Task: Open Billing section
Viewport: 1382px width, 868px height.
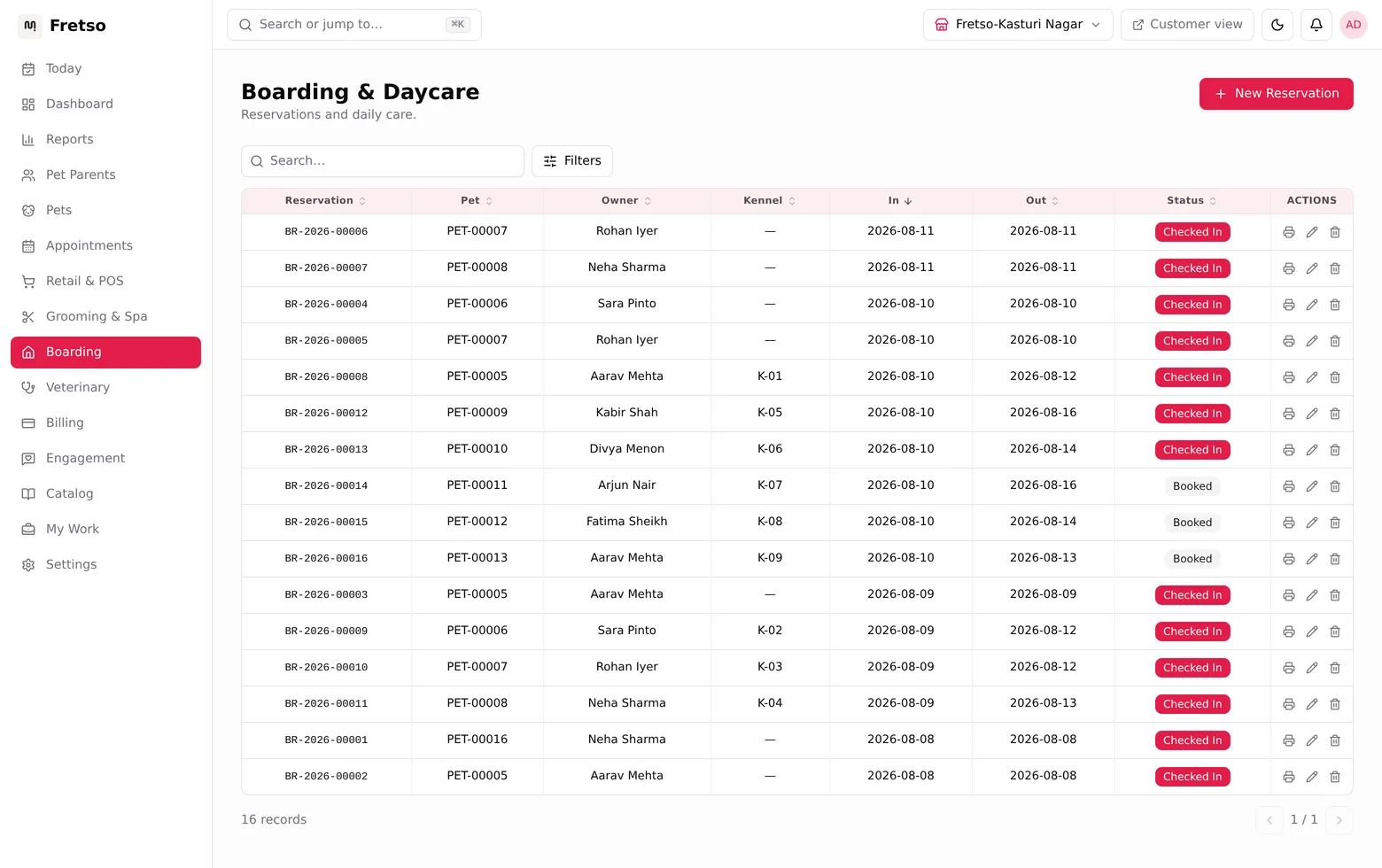Action: click(105, 423)
